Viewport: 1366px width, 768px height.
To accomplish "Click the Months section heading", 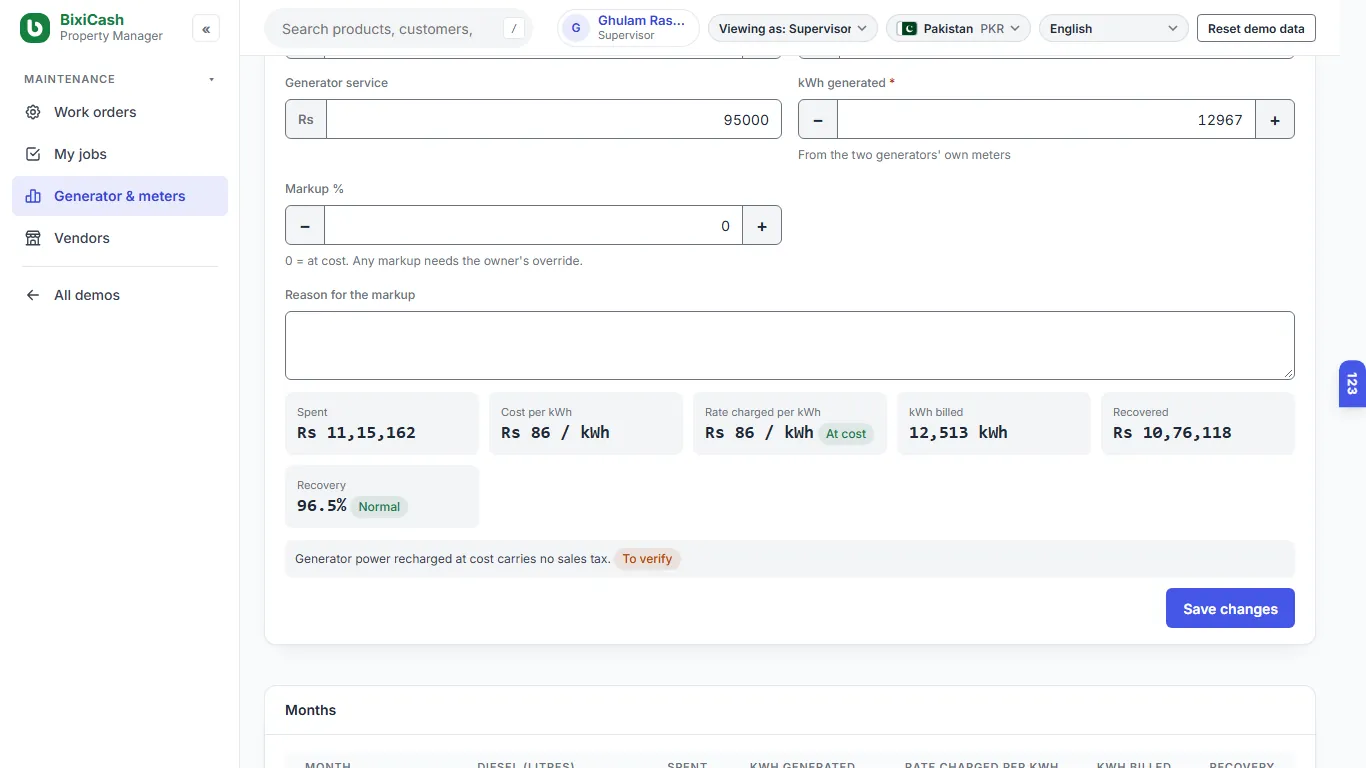I will (310, 710).
